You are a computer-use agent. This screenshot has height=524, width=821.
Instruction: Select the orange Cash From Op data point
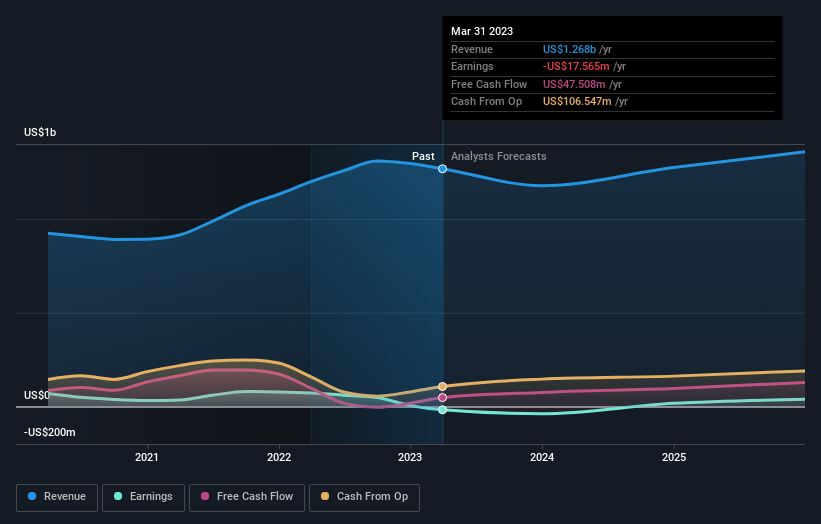(442, 386)
